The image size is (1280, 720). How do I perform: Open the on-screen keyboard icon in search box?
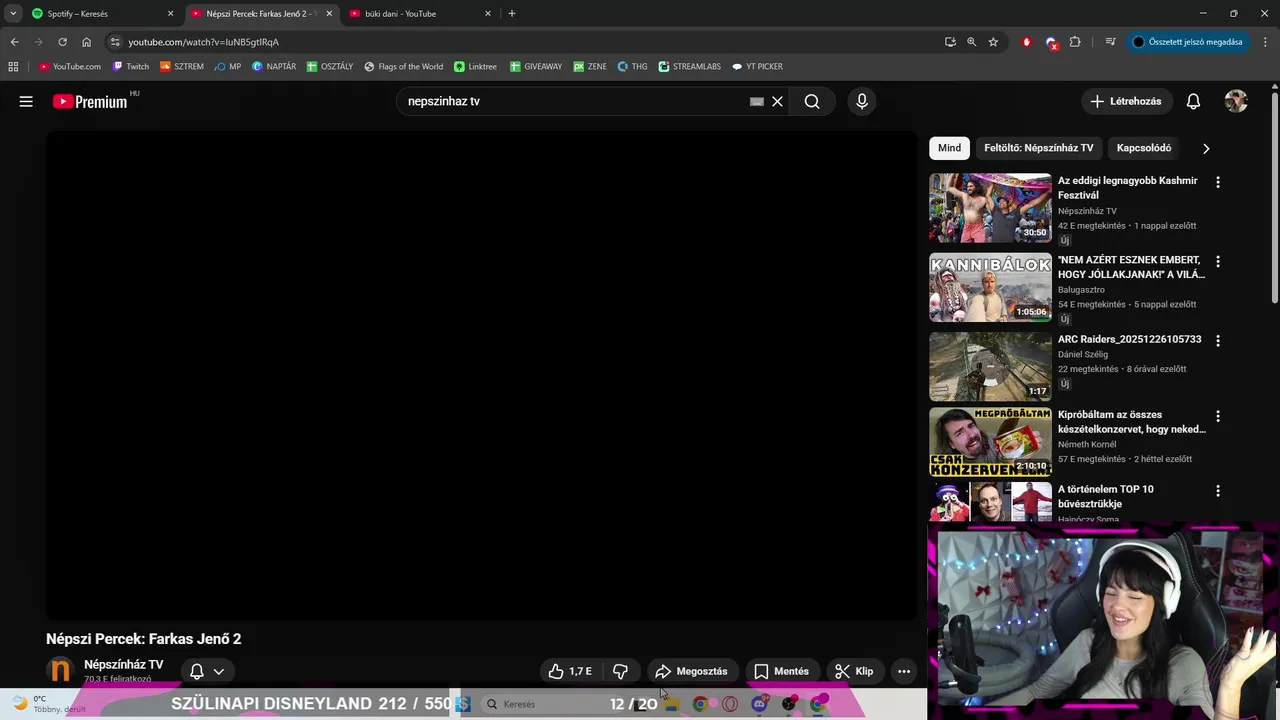pos(757,101)
